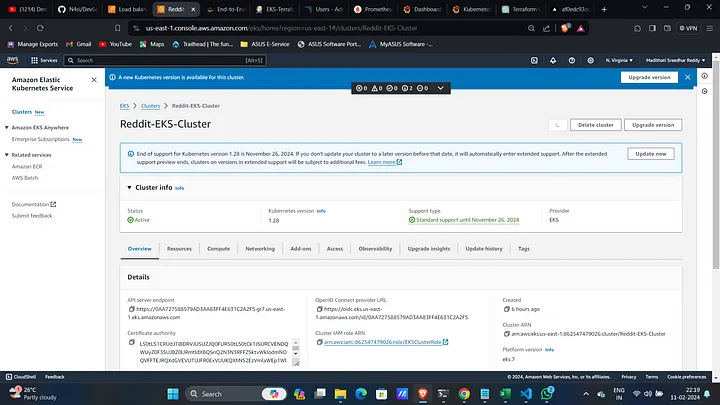
Task: Copy the OpenID Connect provider URL
Action: 319,309
